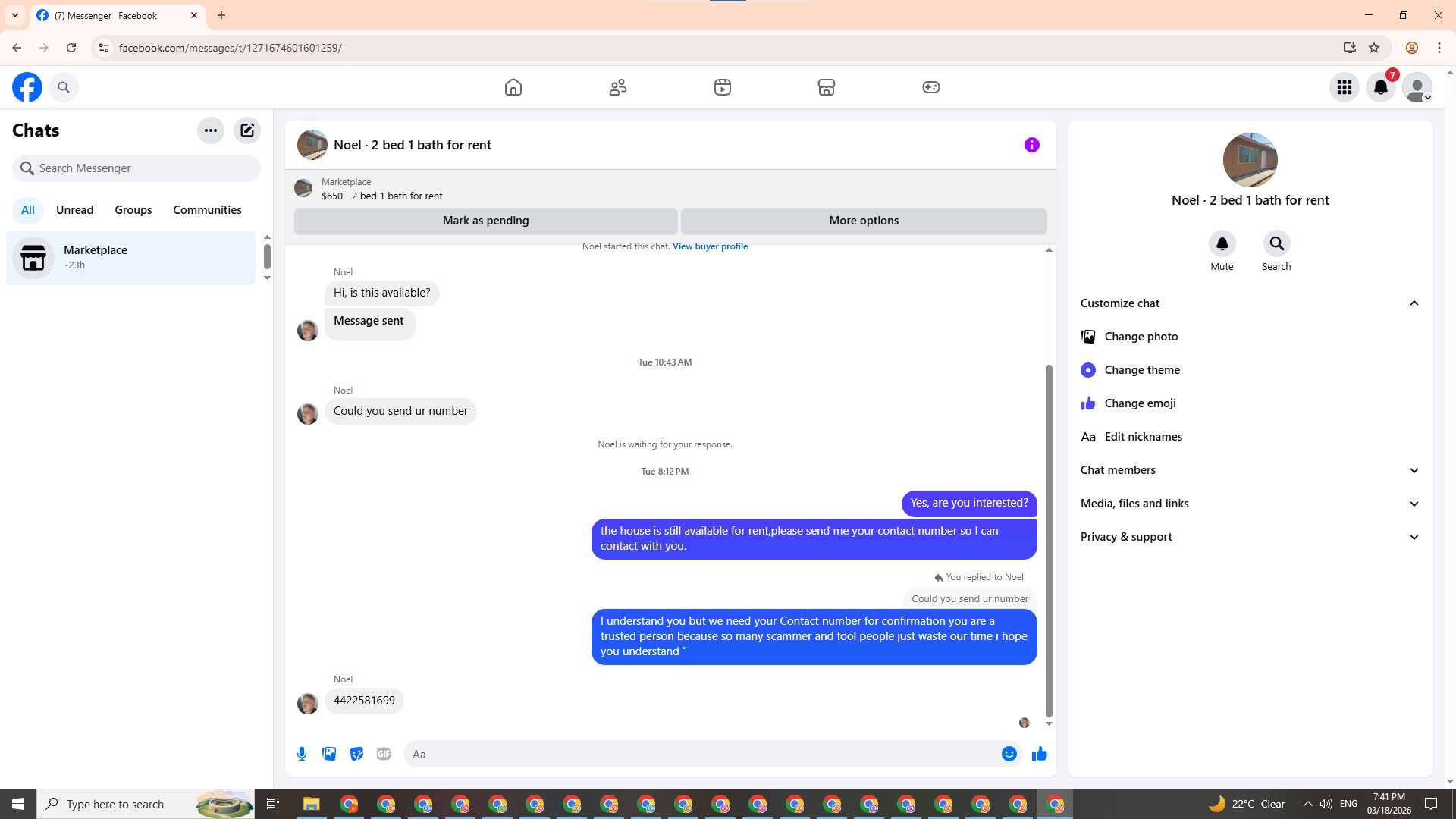Compose new message pencil icon

tap(247, 130)
